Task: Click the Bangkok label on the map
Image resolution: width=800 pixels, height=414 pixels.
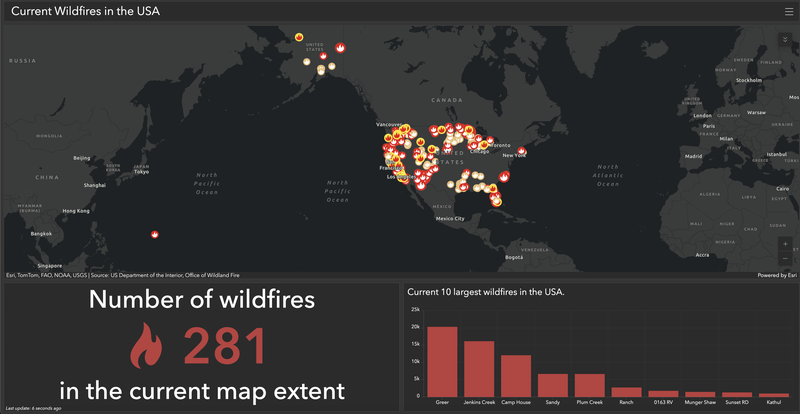Action: tap(41, 234)
